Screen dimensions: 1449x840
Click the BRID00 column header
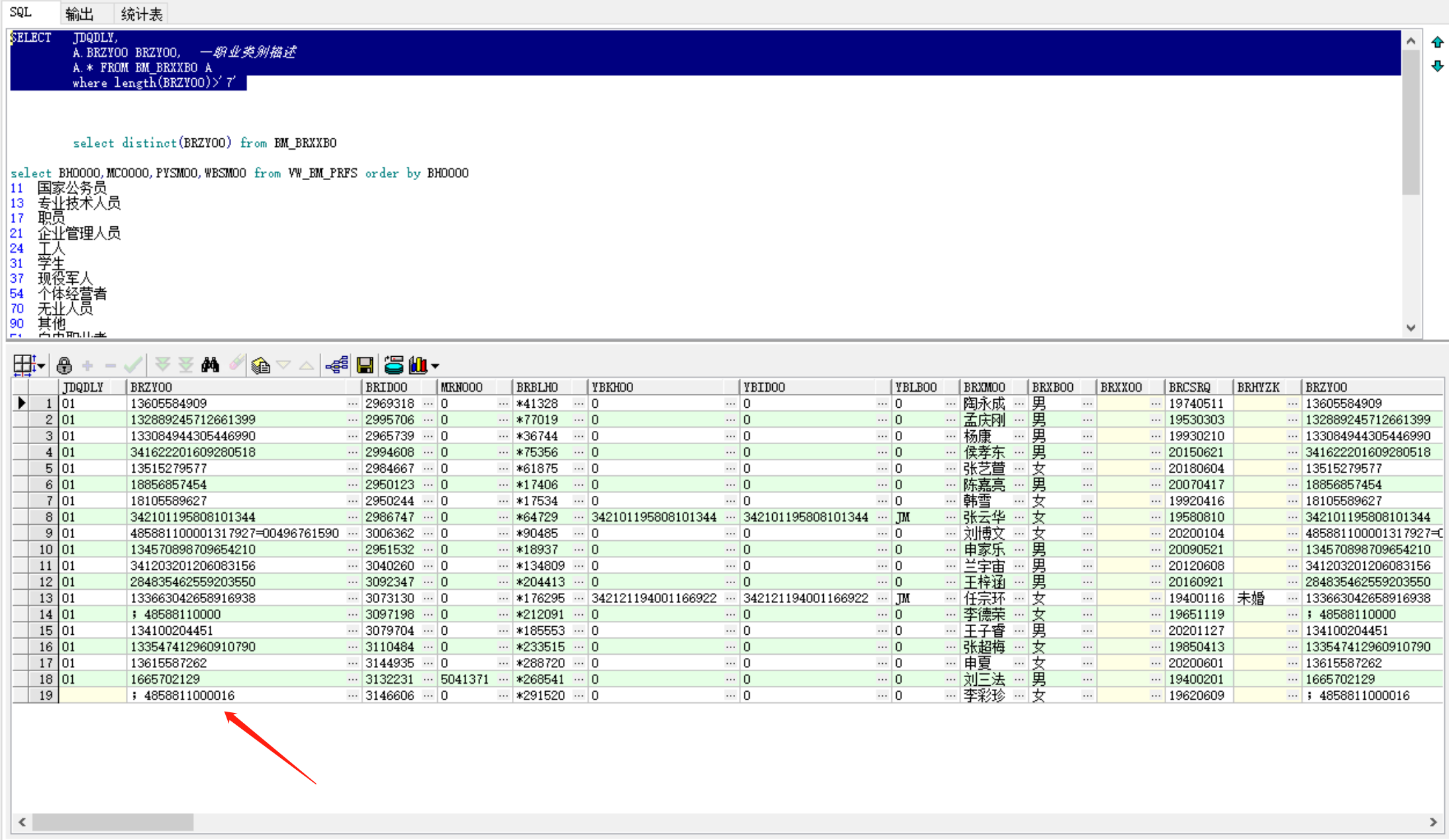coord(387,387)
